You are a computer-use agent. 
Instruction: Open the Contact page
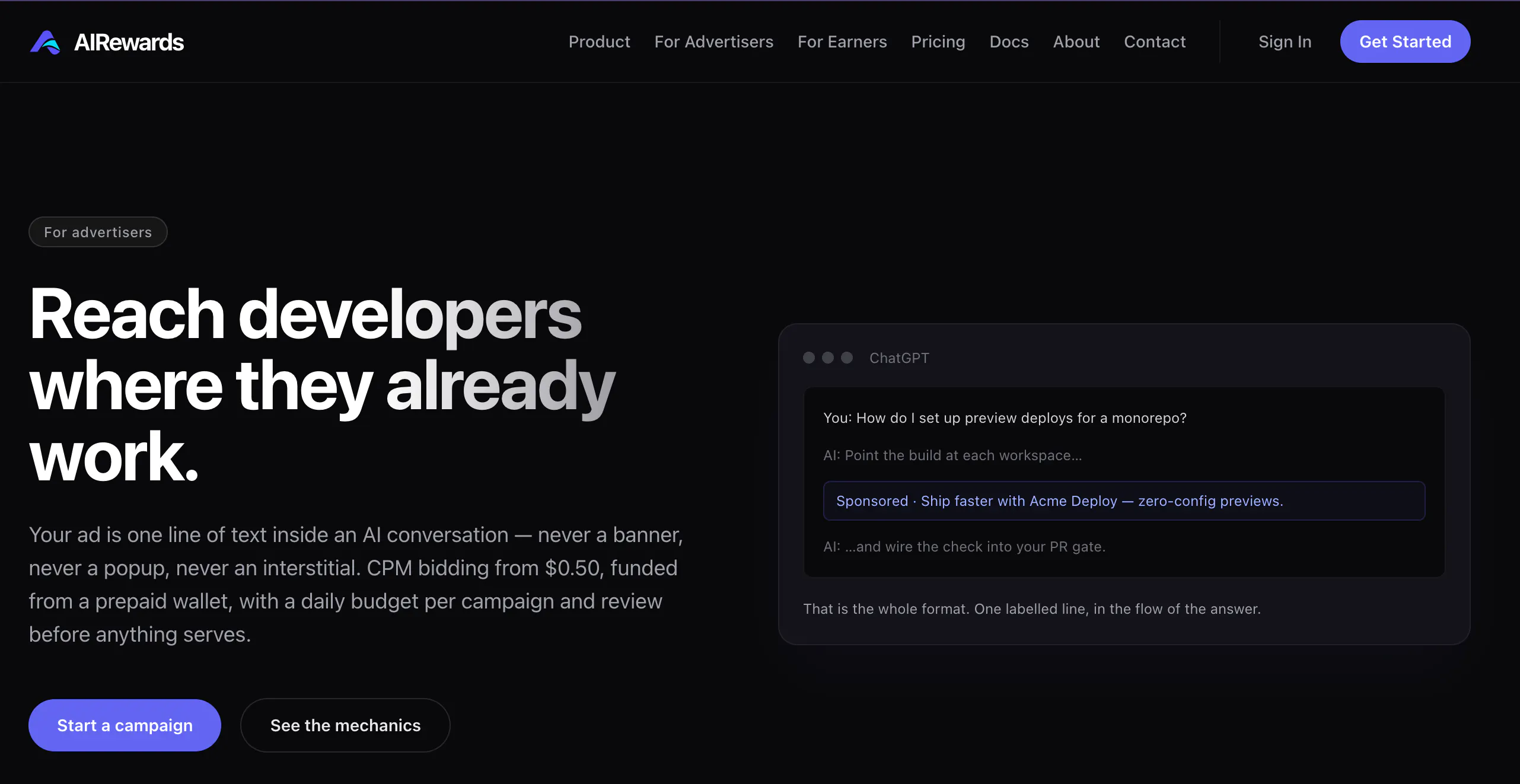click(1154, 42)
